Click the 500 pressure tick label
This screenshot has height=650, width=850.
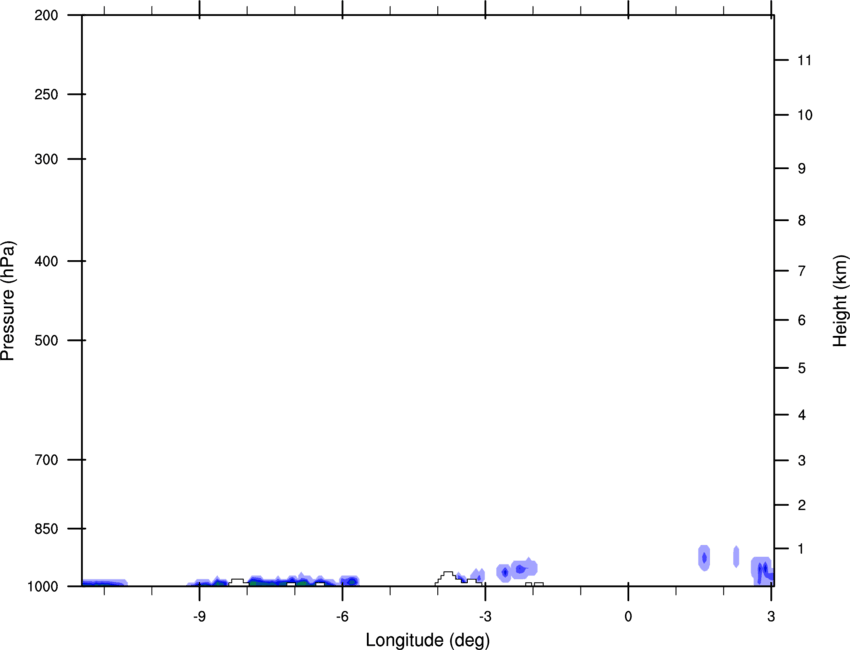(46, 340)
